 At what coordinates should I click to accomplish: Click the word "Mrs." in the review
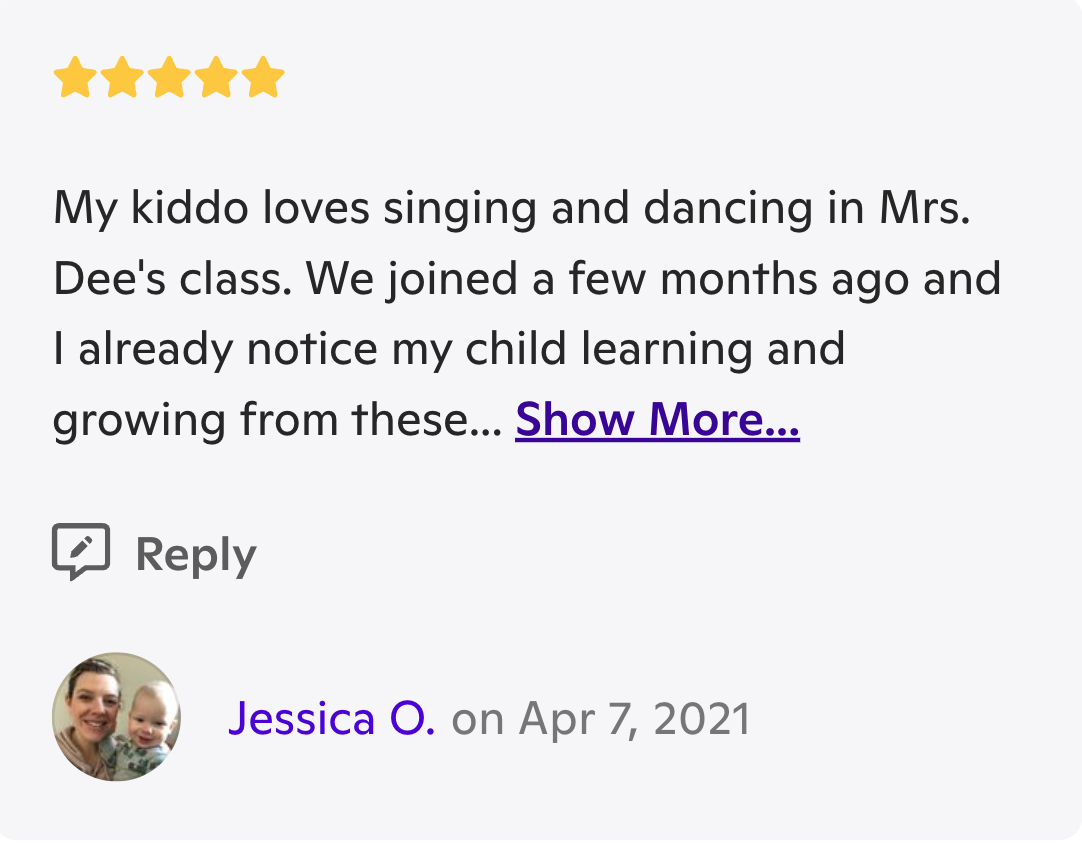coord(925,208)
